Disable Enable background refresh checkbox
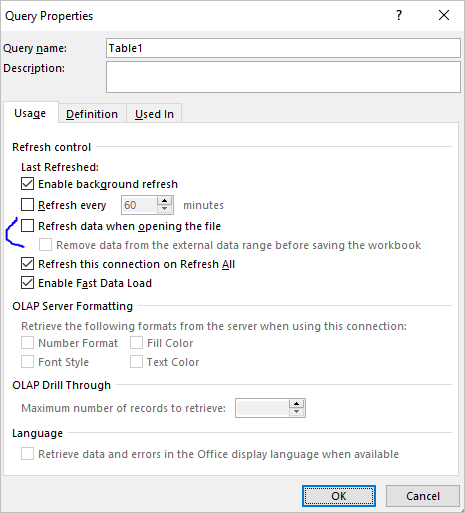The height and width of the screenshot is (513, 465). point(27,184)
